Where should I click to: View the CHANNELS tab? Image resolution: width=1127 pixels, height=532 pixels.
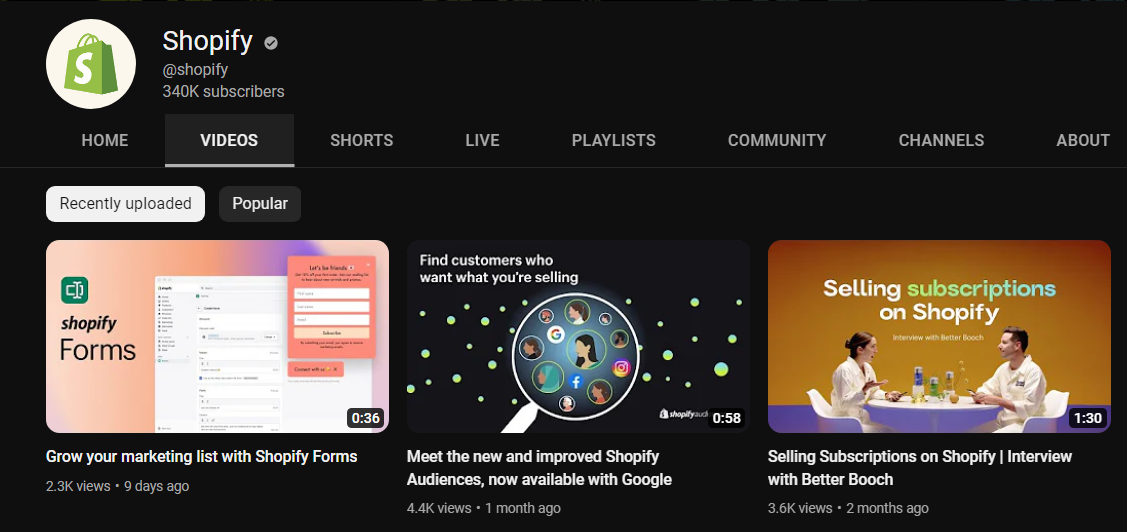click(x=942, y=140)
